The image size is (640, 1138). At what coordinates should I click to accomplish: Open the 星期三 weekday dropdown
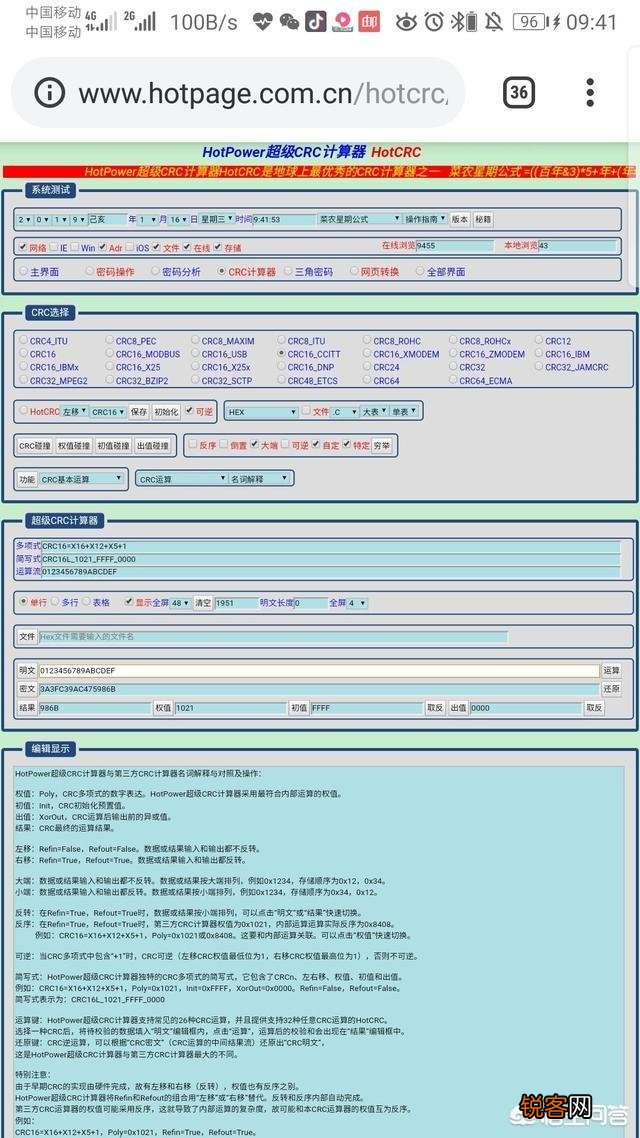pos(216,219)
